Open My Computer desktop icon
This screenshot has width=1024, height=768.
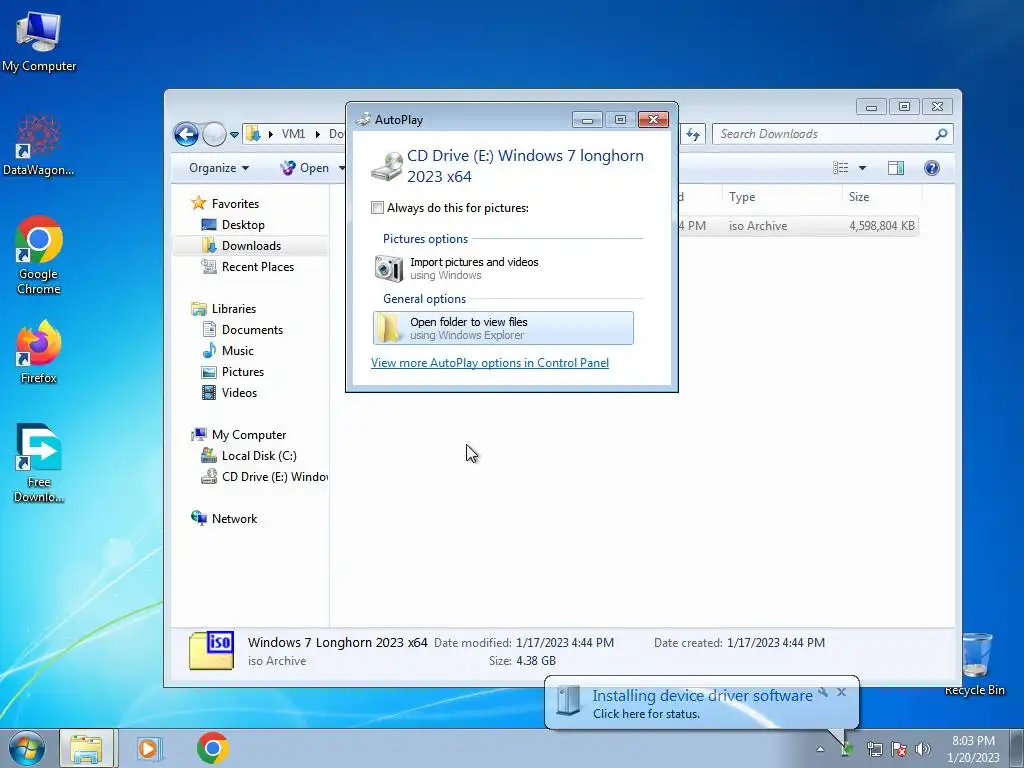(39, 40)
